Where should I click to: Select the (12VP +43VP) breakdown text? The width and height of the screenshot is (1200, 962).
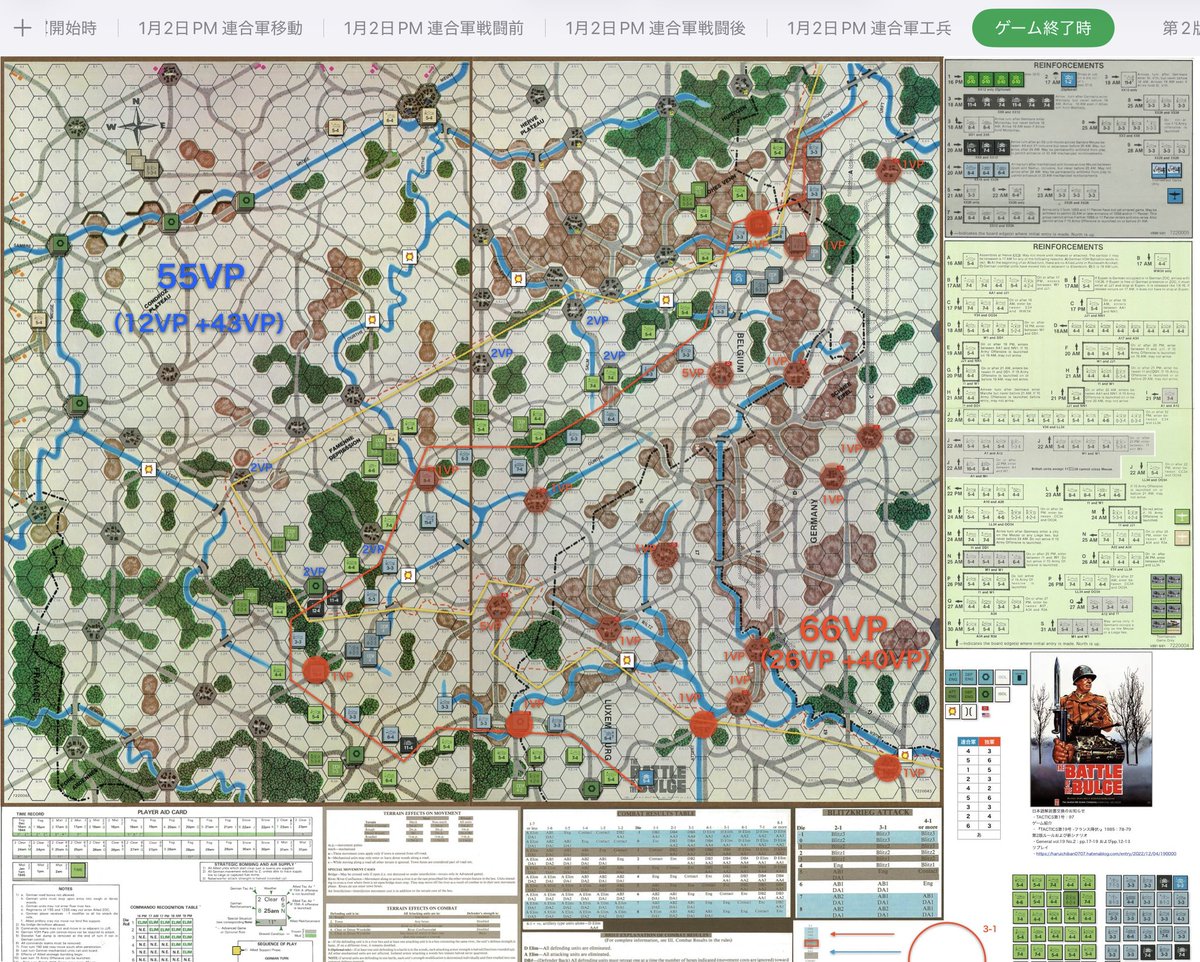coord(199,323)
